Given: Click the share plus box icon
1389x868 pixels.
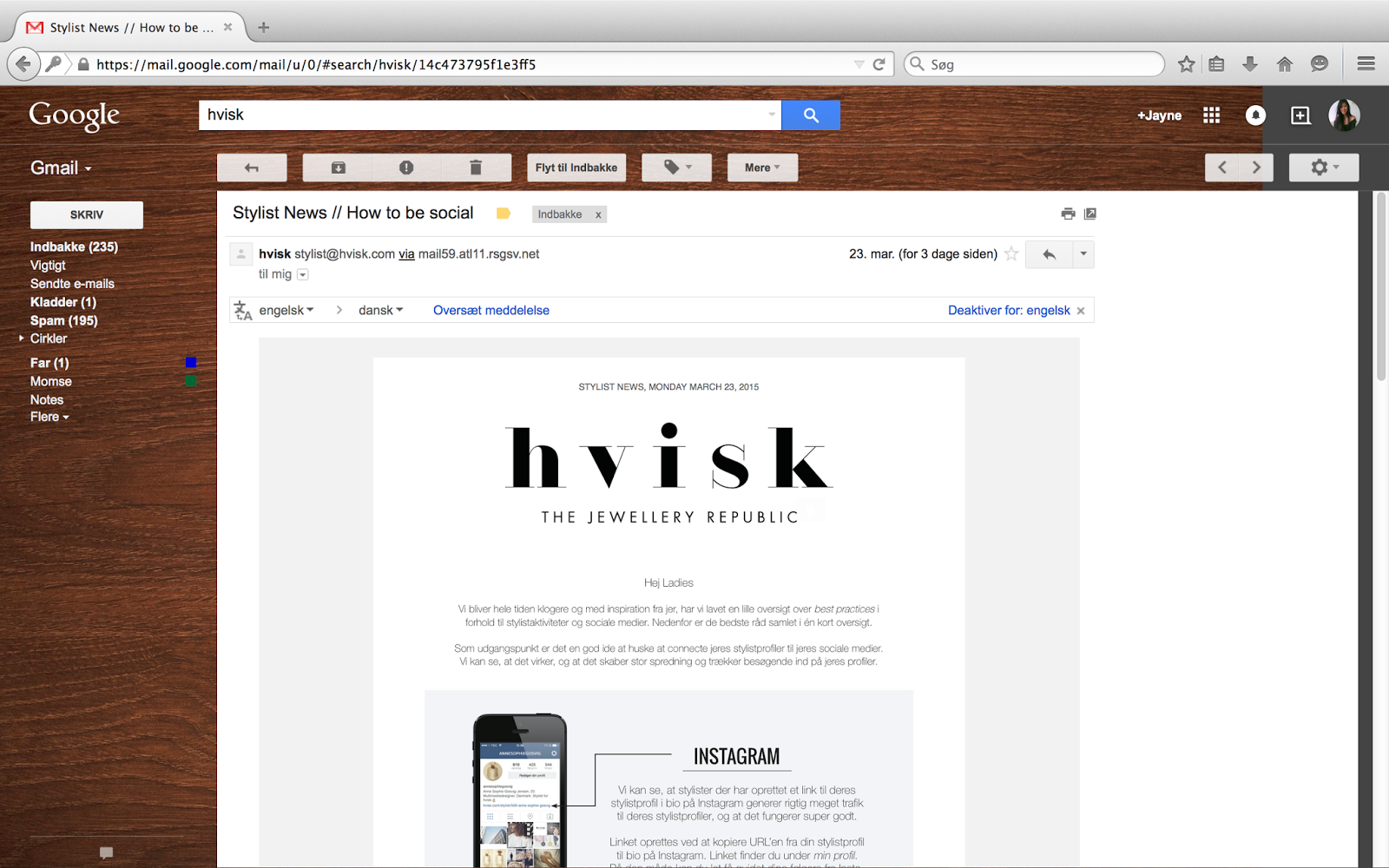Looking at the screenshot, I should [x=1300, y=115].
